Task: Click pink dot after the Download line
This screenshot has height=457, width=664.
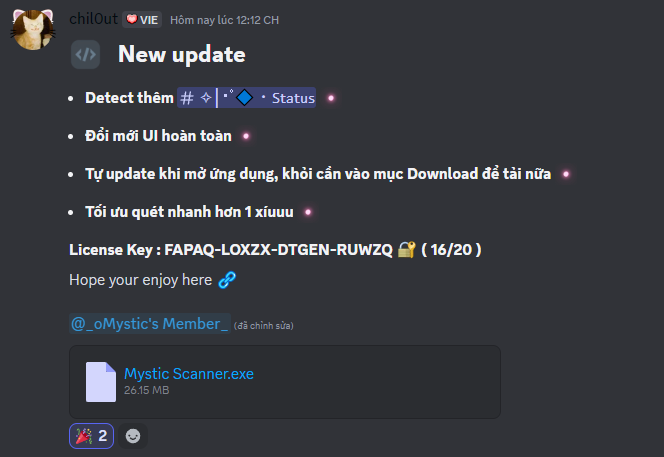Action: [x=566, y=174]
